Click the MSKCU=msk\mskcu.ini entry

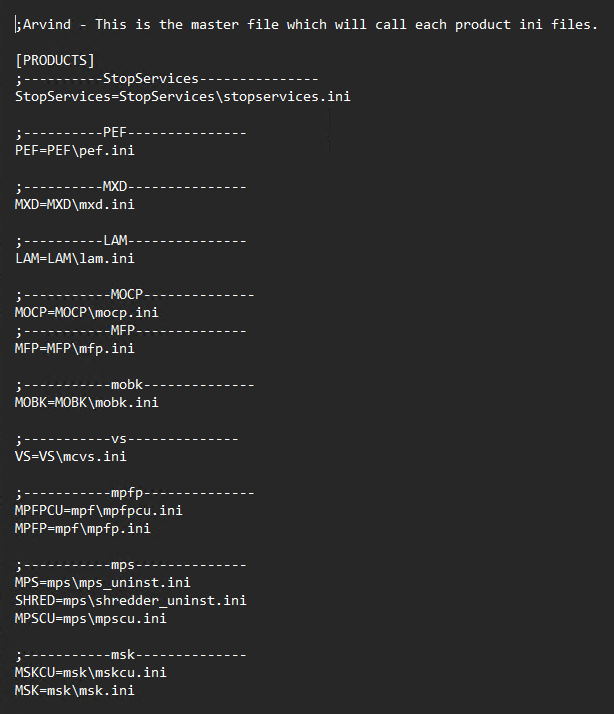90,672
